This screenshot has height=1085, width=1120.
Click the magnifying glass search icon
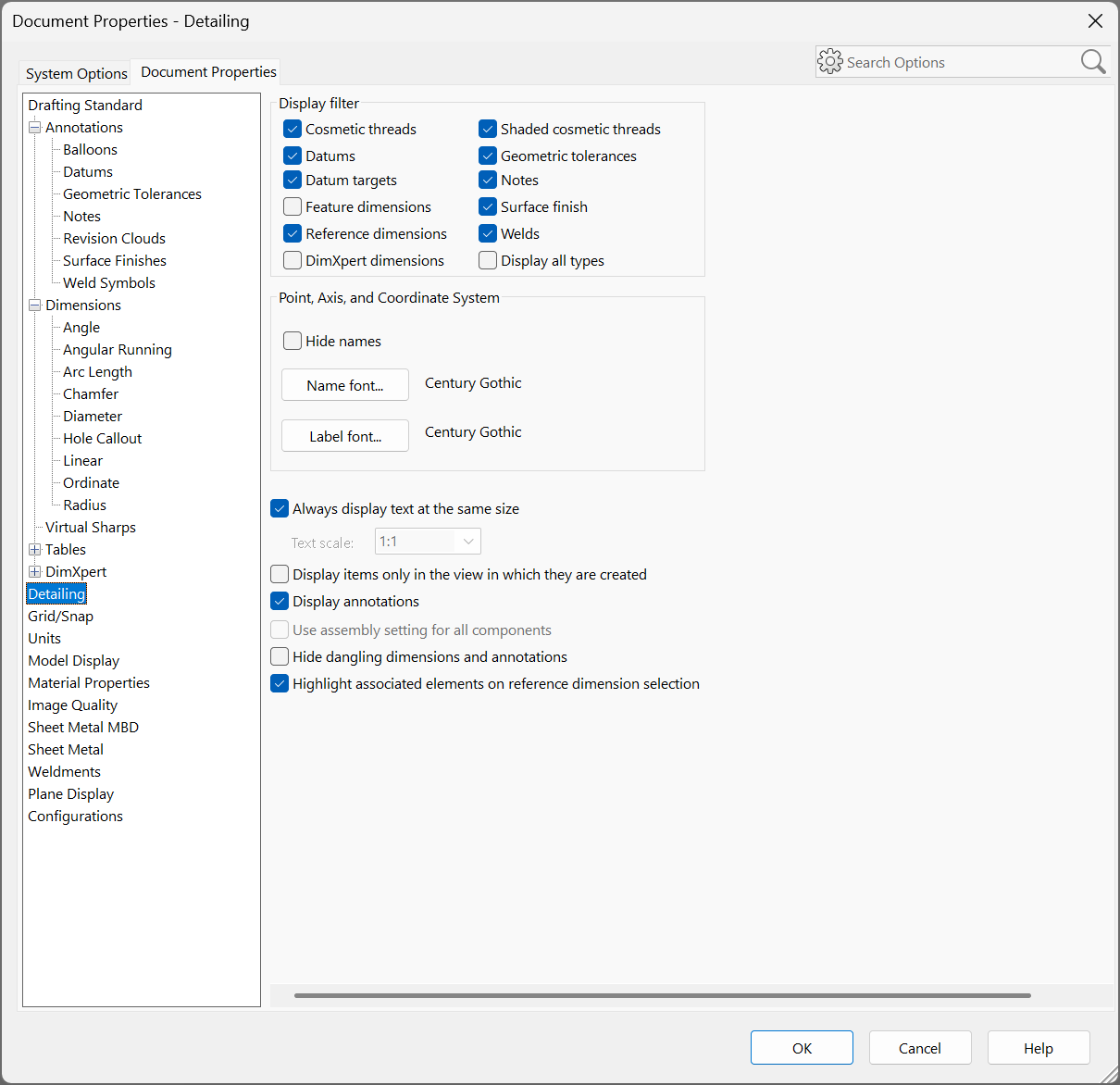tap(1093, 62)
